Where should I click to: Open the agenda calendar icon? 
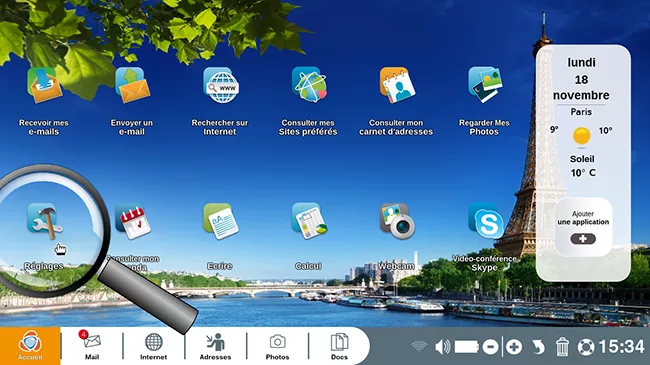click(x=133, y=221)
